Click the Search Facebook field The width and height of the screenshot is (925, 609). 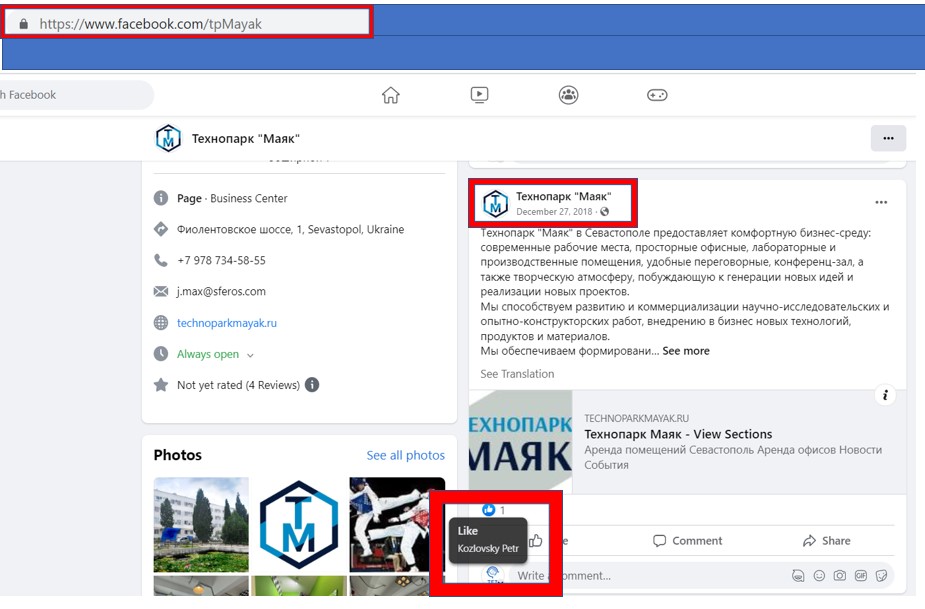coord(77,95)
